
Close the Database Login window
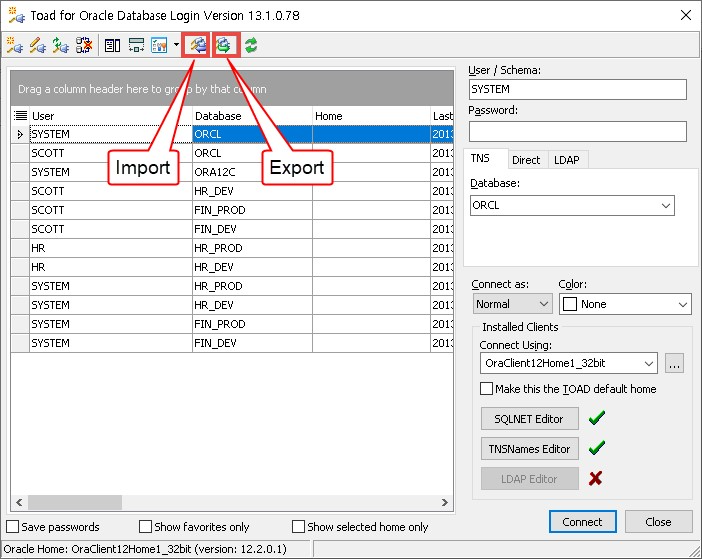685,15
